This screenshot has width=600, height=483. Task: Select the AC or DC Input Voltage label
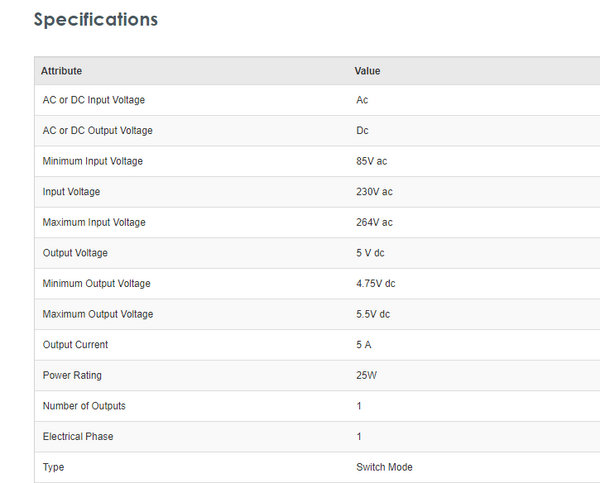click(94, 100)
